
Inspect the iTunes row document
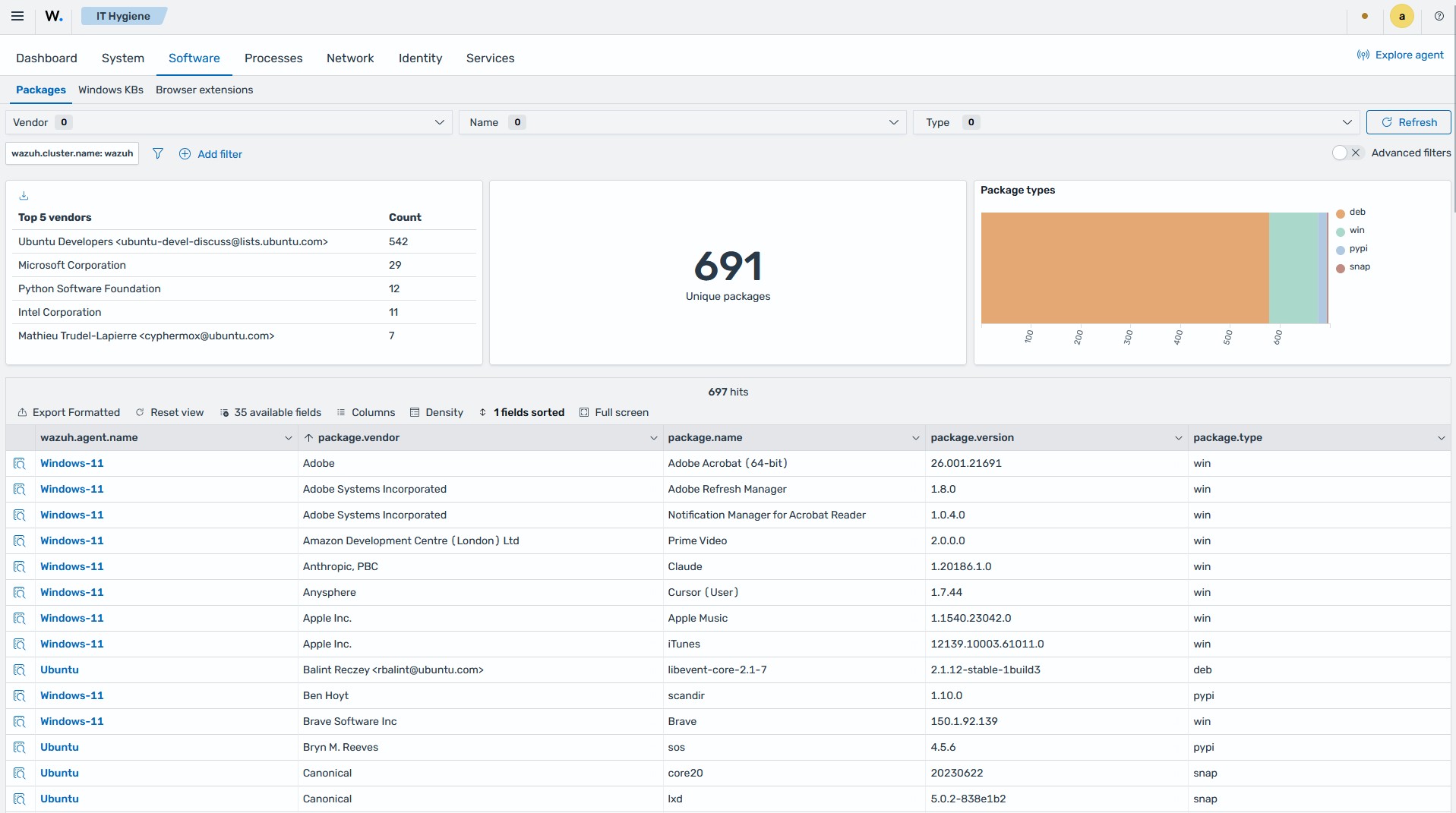(20, 644)
